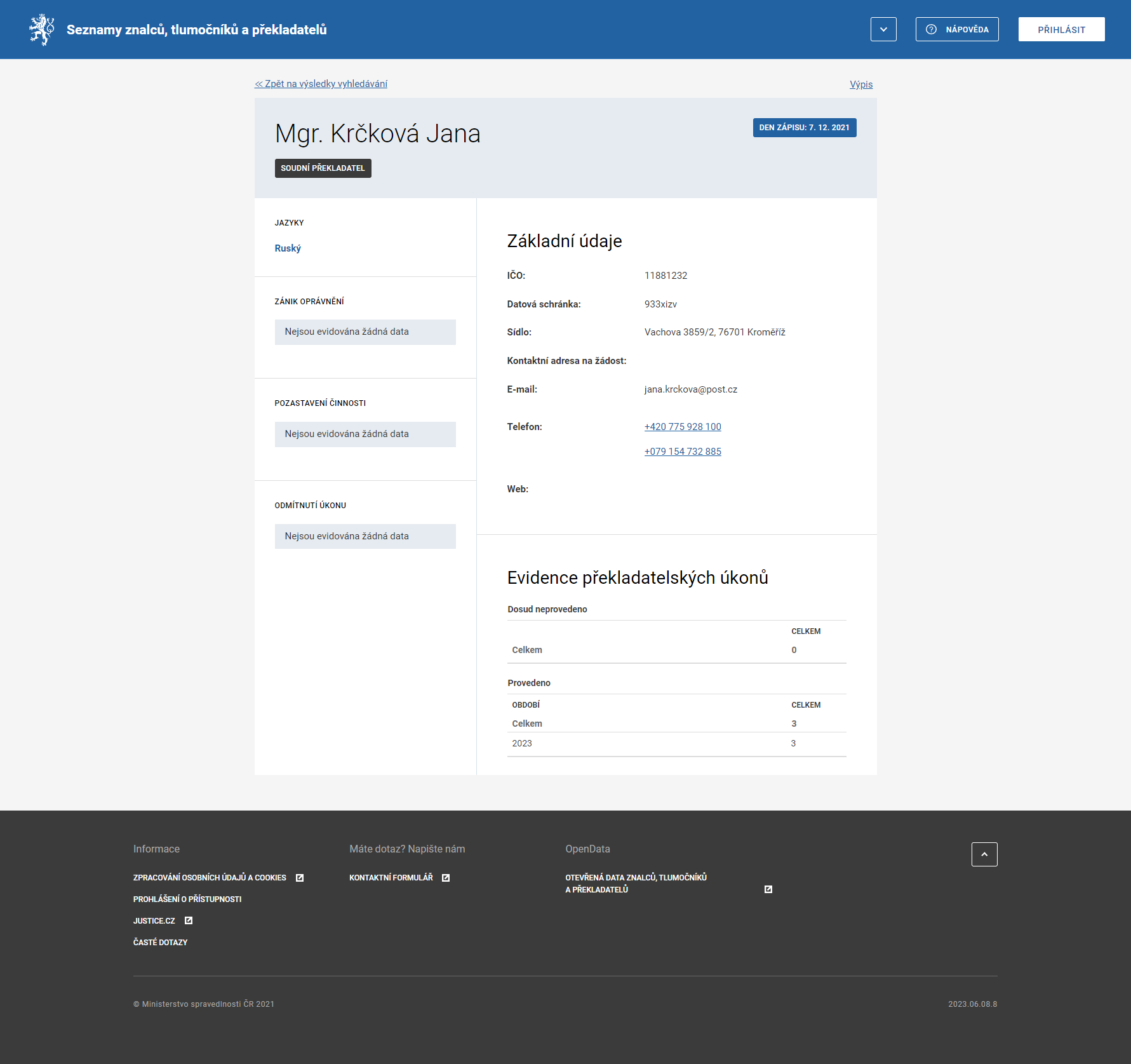Open the Výpis link

[860, 84]
